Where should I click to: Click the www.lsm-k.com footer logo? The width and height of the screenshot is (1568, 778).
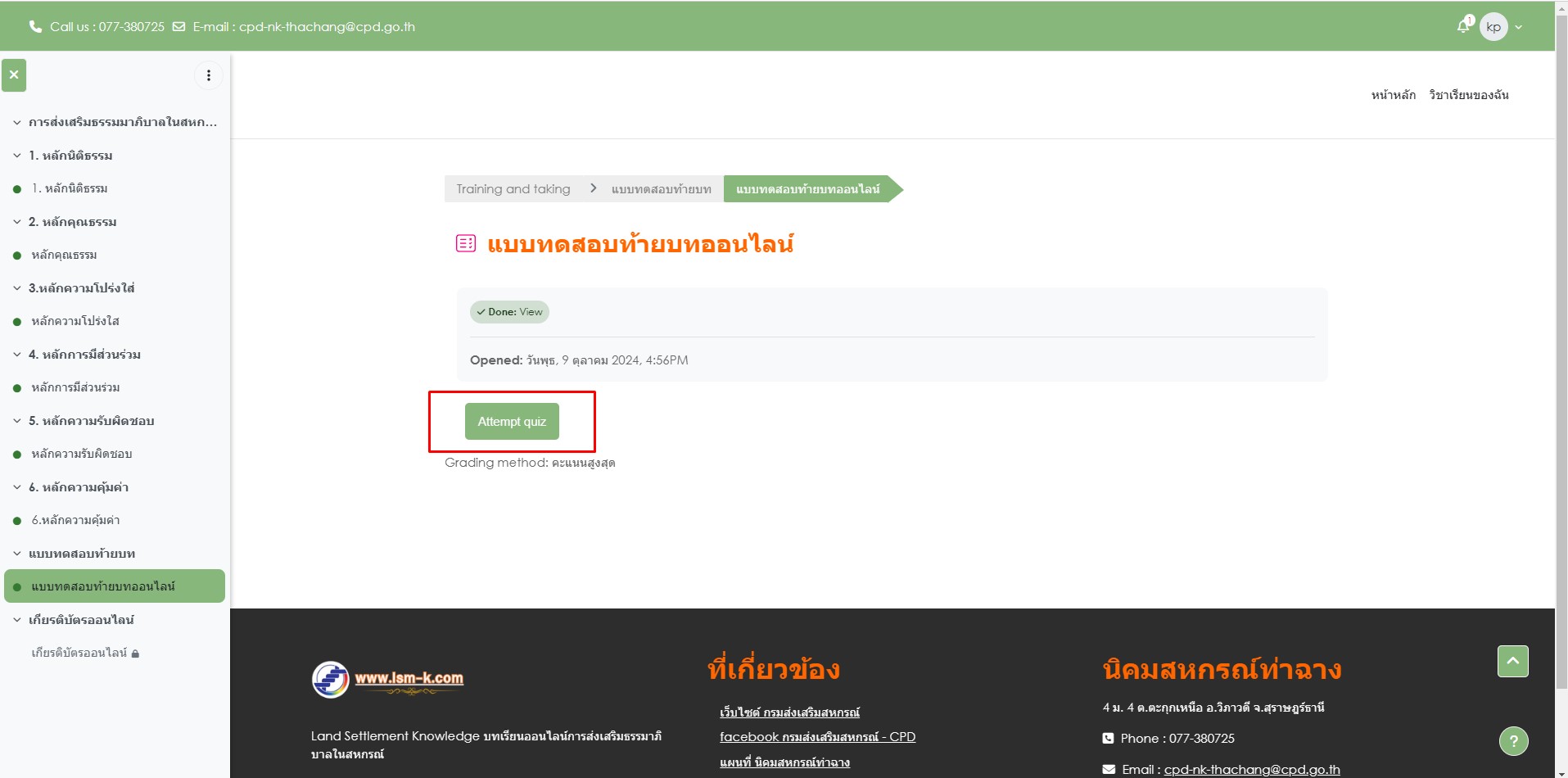(x=388, y=679)
